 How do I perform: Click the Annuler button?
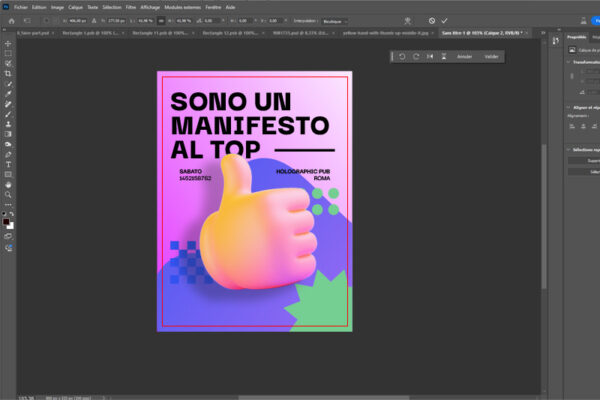[464, 57]
